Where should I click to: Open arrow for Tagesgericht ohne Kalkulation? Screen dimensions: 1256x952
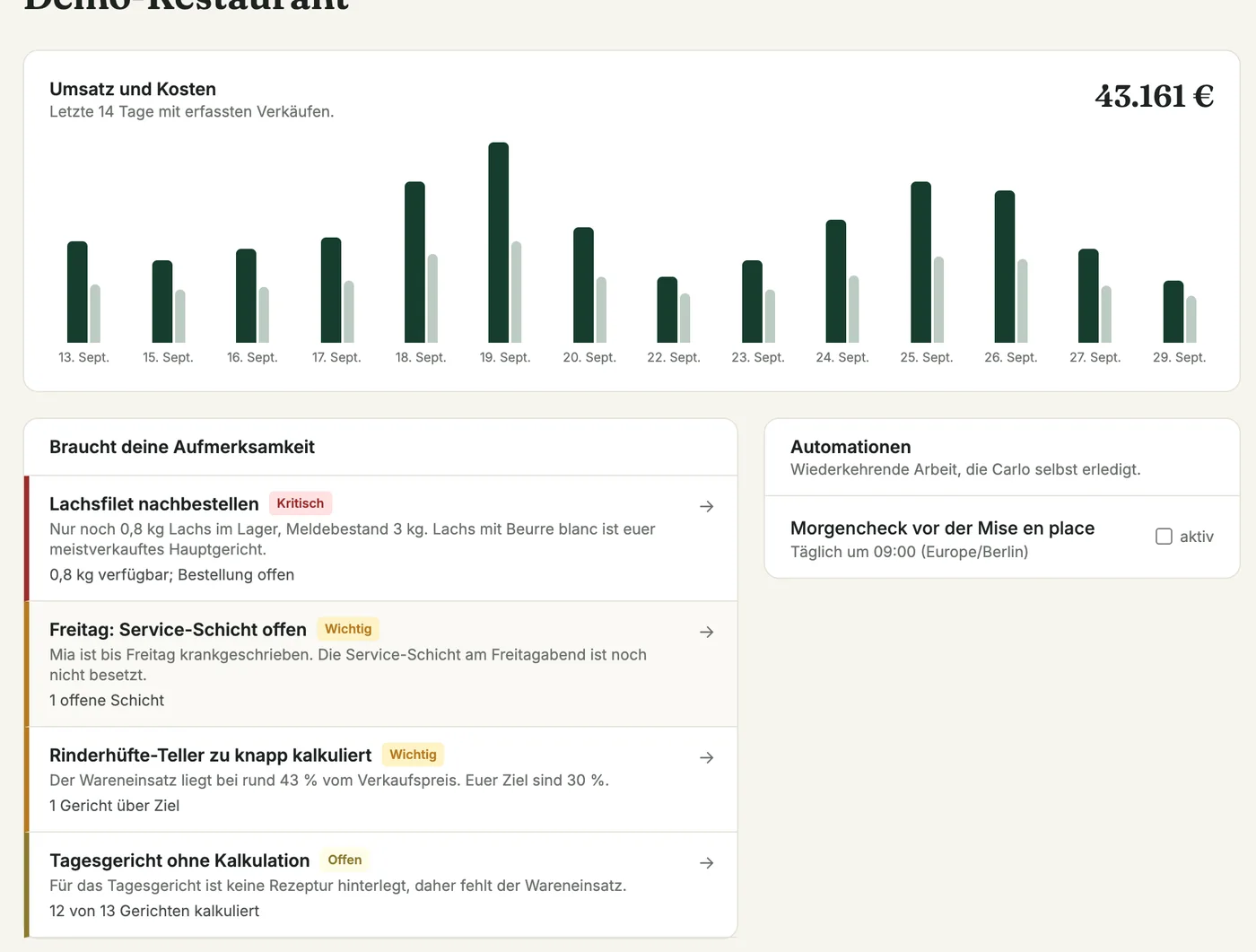click(707, 863)
